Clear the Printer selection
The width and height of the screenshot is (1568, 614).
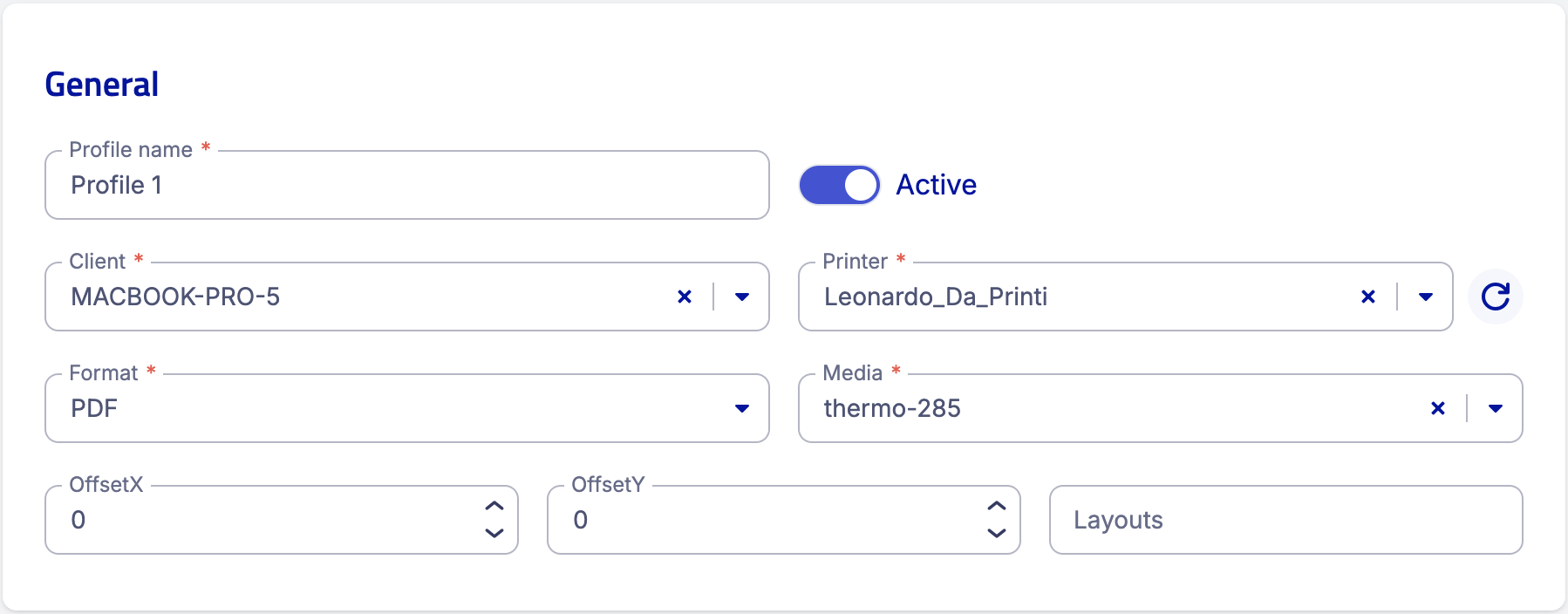pos(1368,297)
